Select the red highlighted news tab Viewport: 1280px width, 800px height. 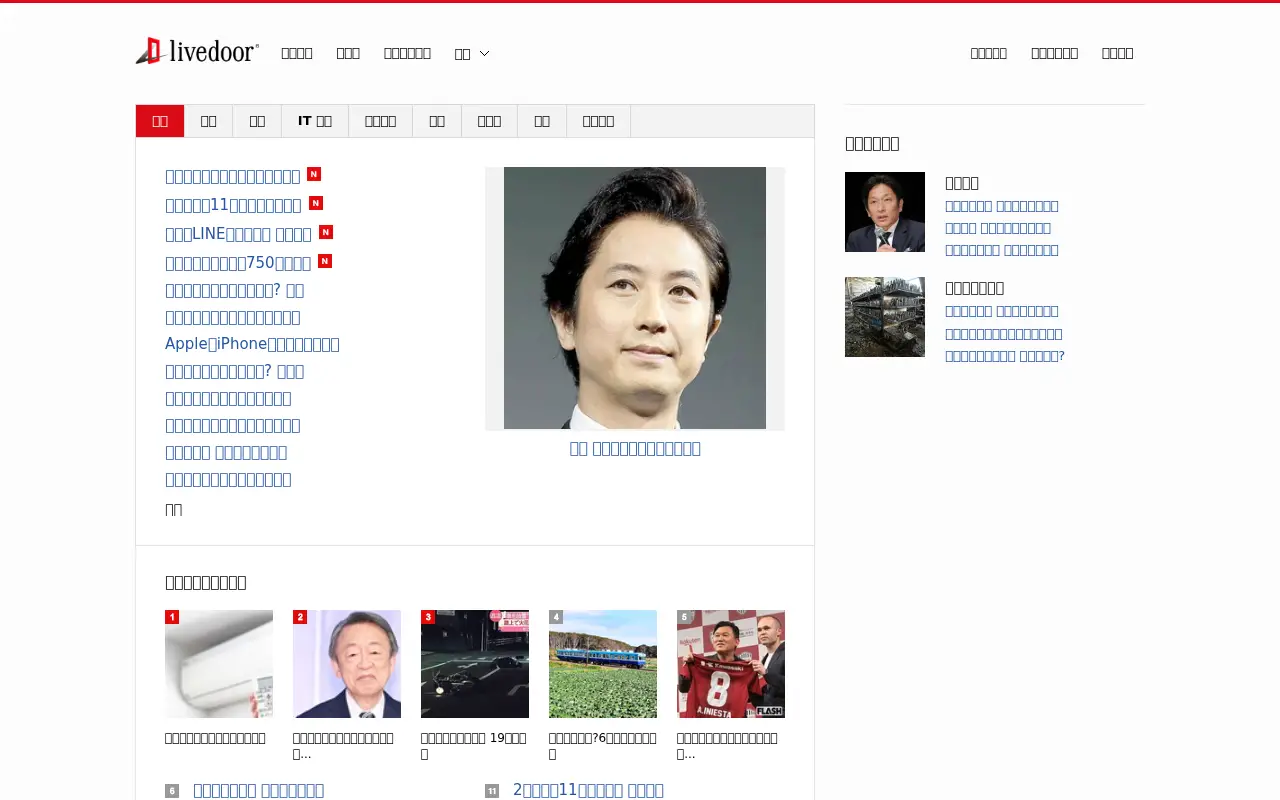[160, 121]
